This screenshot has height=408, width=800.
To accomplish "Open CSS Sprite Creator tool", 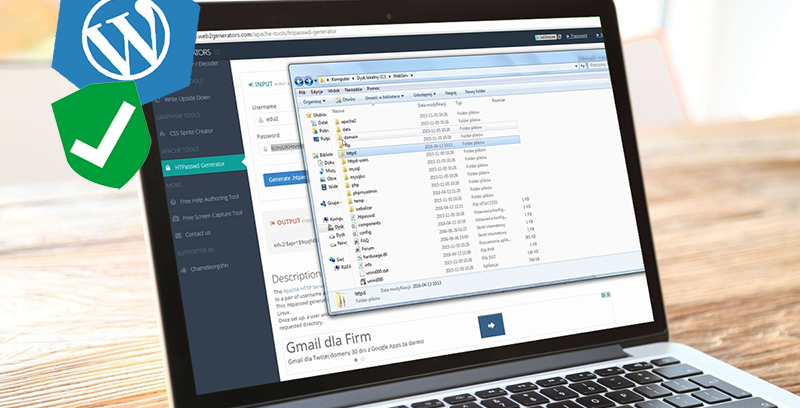I will pos(191,132).
